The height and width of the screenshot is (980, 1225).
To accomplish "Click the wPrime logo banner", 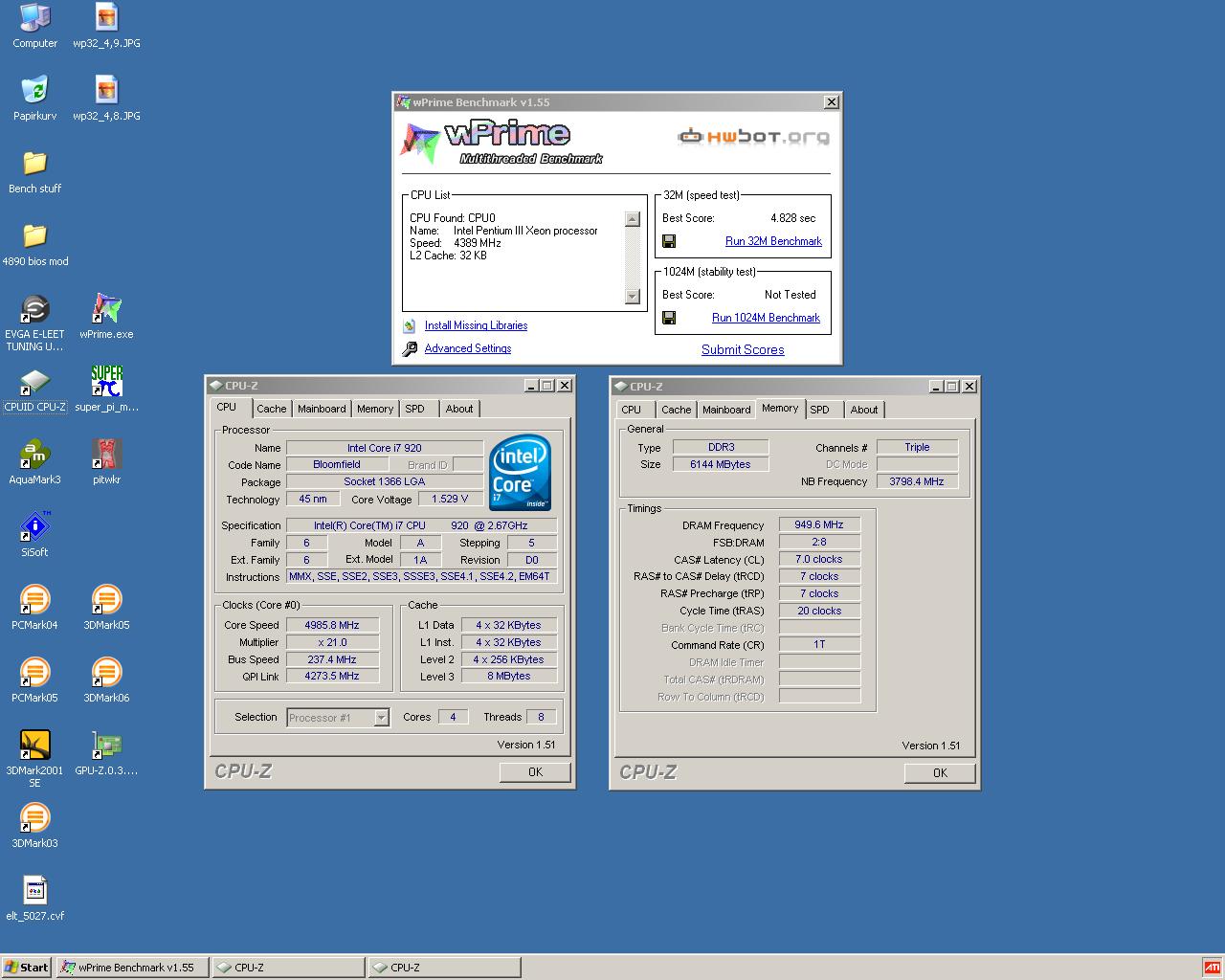I will point(503,144).
